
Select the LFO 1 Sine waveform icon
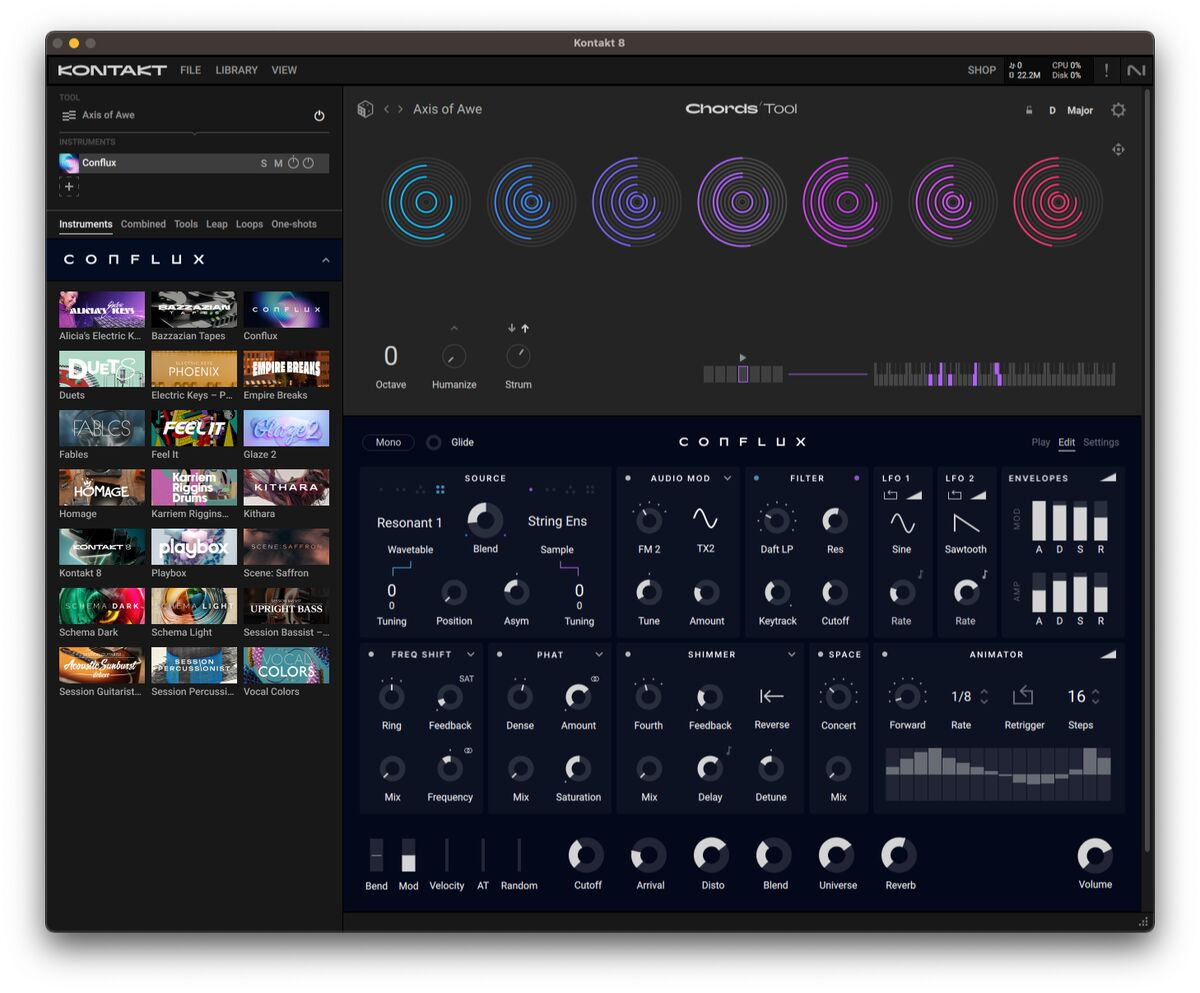tap(901, 523)
